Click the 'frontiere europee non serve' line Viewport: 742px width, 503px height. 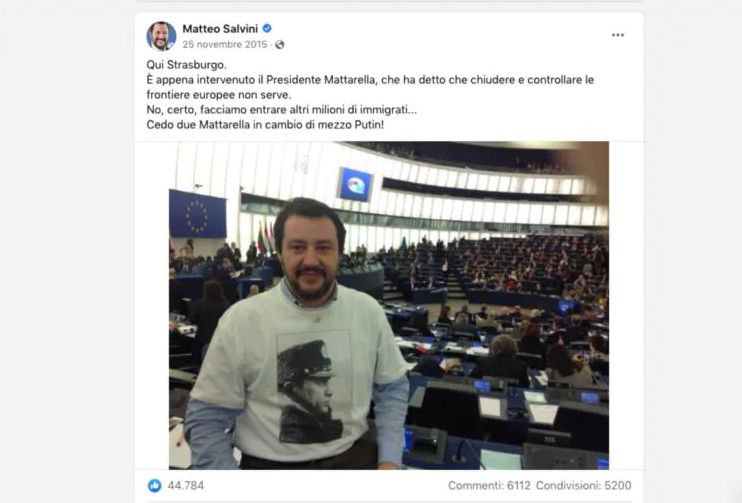(x=219, y=95)
